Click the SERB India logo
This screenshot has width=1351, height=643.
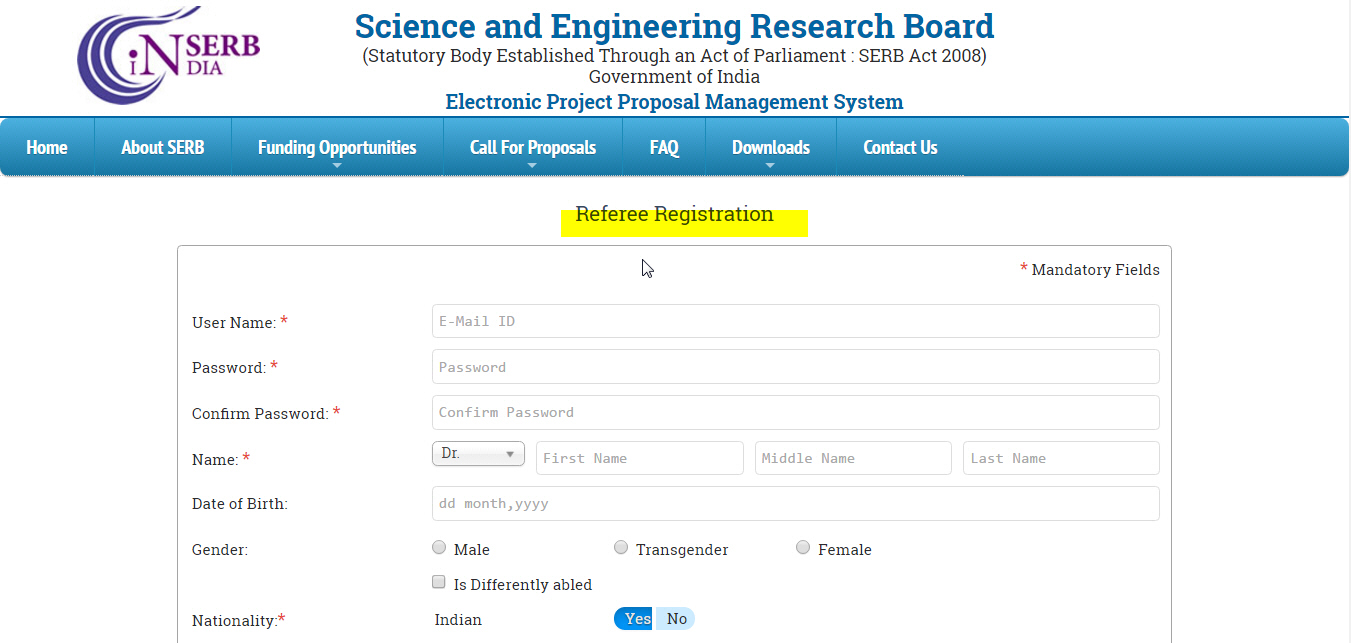[168, 56]
